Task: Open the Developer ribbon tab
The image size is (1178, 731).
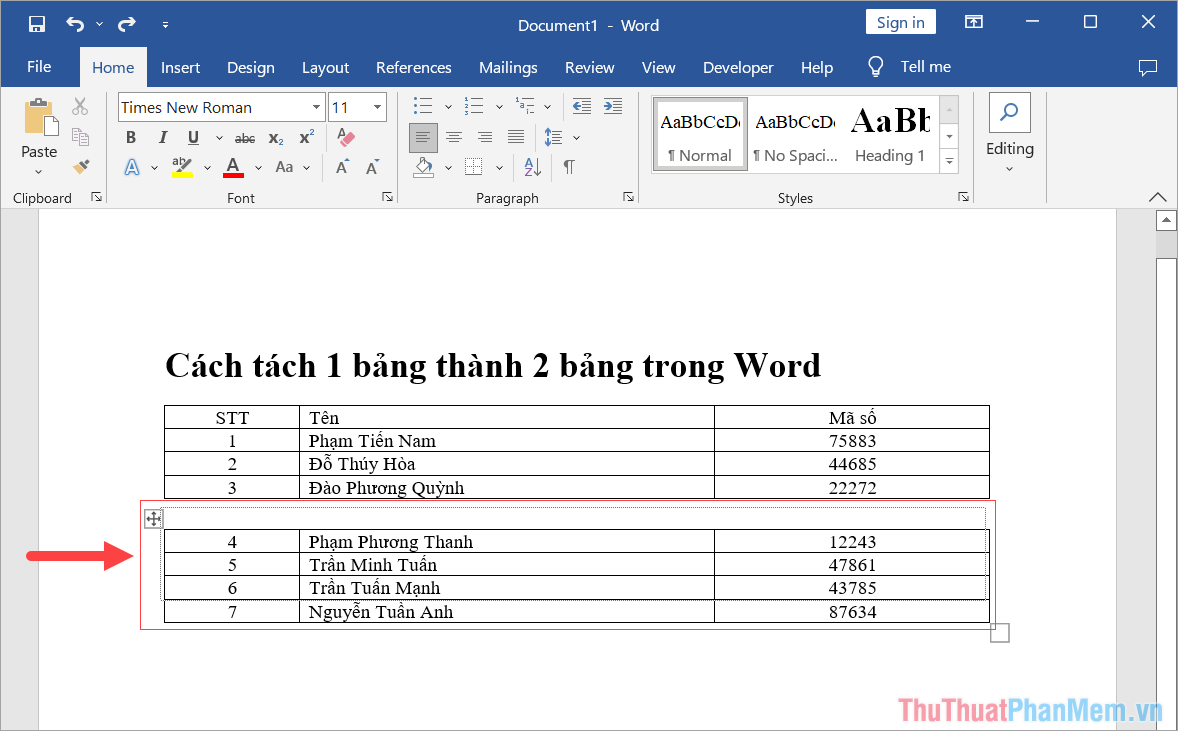Action: 738,67
